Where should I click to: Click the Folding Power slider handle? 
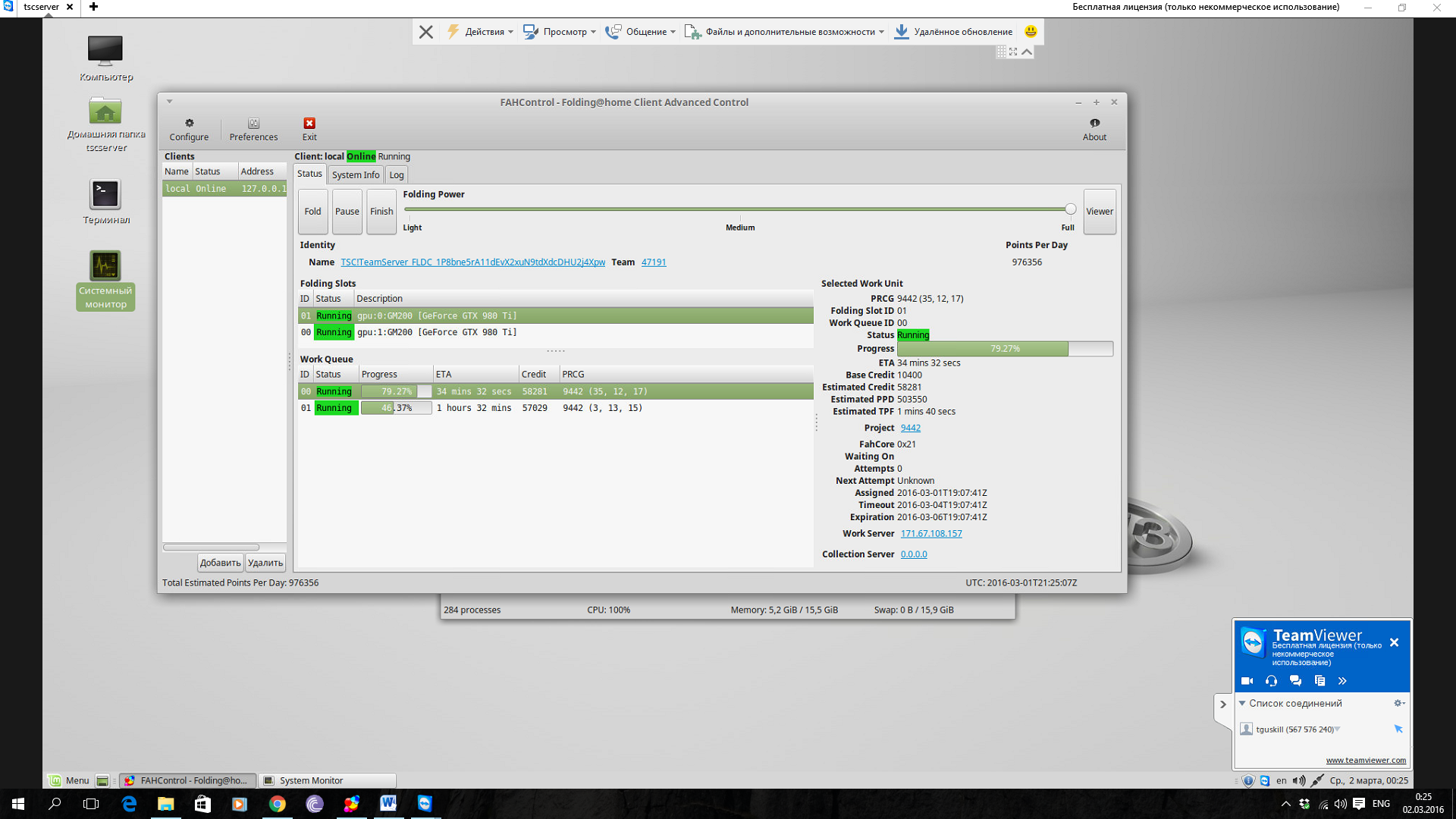pos(1070,209)
